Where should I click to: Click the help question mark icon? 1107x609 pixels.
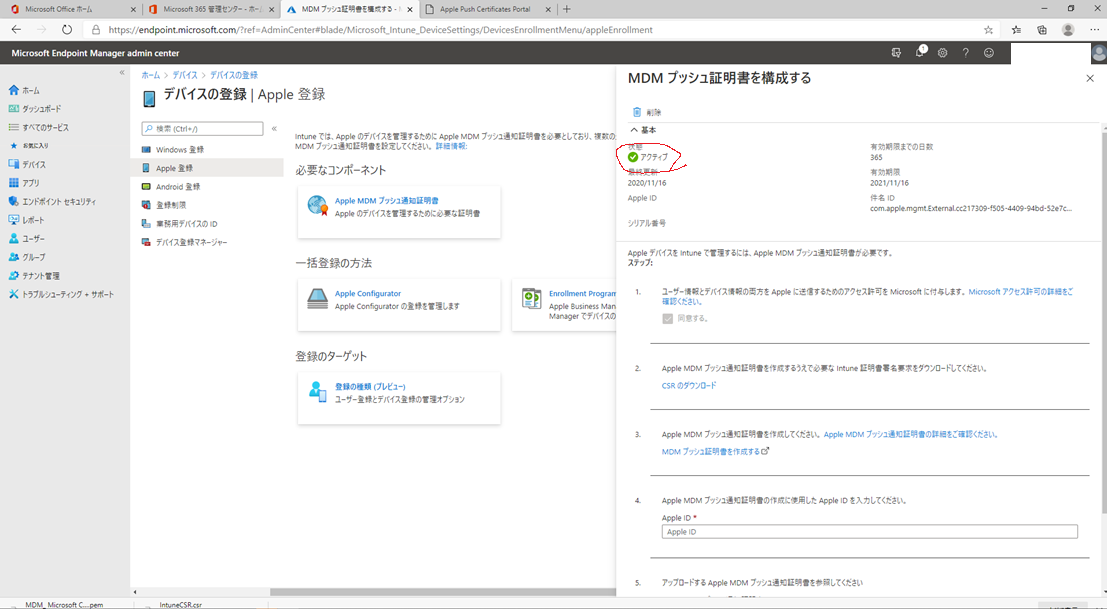coord(966,53)
